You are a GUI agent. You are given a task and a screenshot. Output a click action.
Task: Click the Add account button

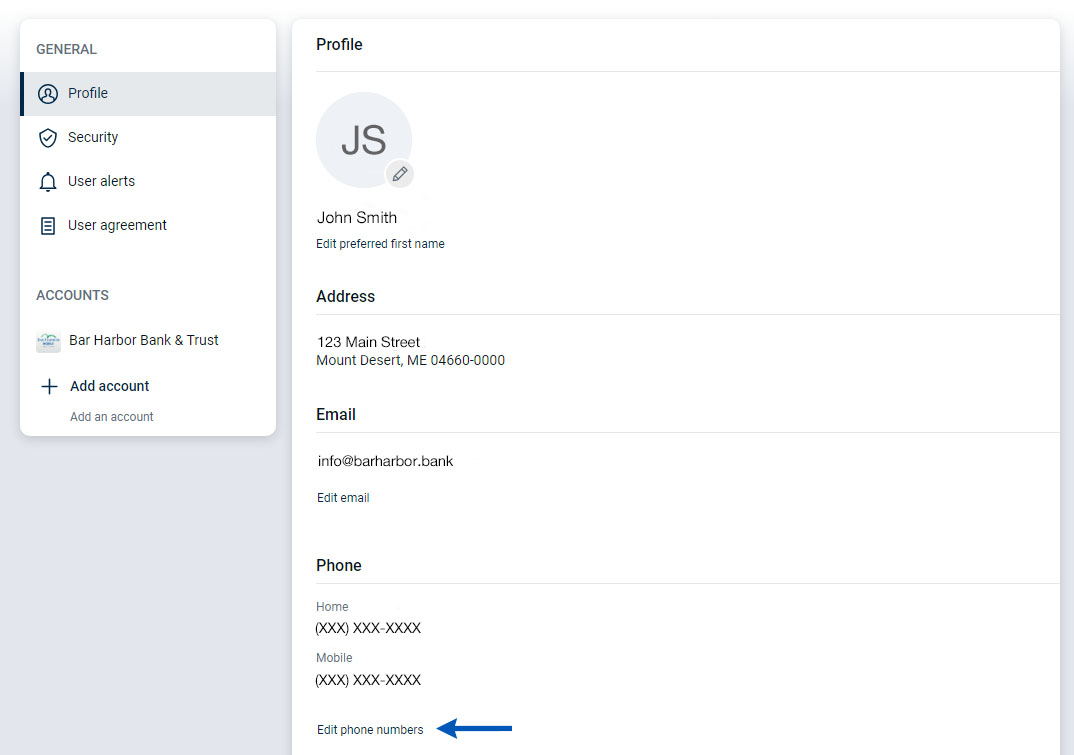(110, 386)
